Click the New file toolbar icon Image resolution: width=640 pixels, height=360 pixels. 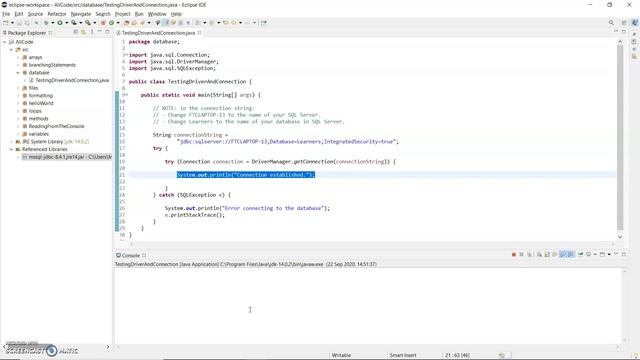coord(6,23)
